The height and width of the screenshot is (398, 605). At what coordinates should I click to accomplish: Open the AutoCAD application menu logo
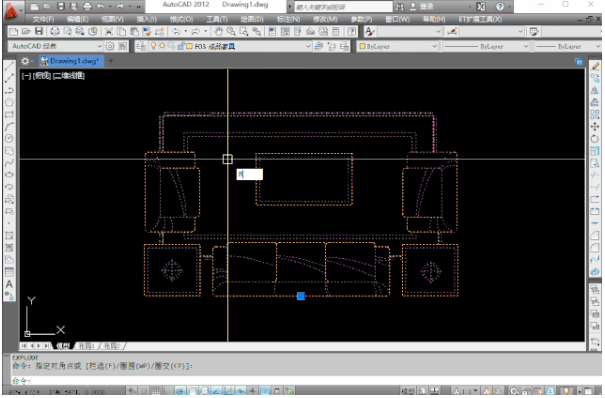12,12
